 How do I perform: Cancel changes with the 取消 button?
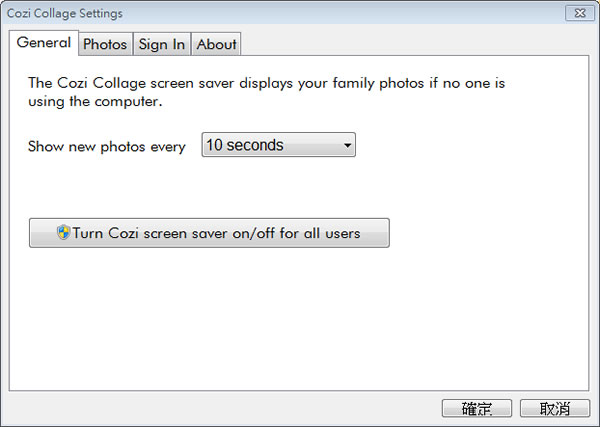pos(555,409)
